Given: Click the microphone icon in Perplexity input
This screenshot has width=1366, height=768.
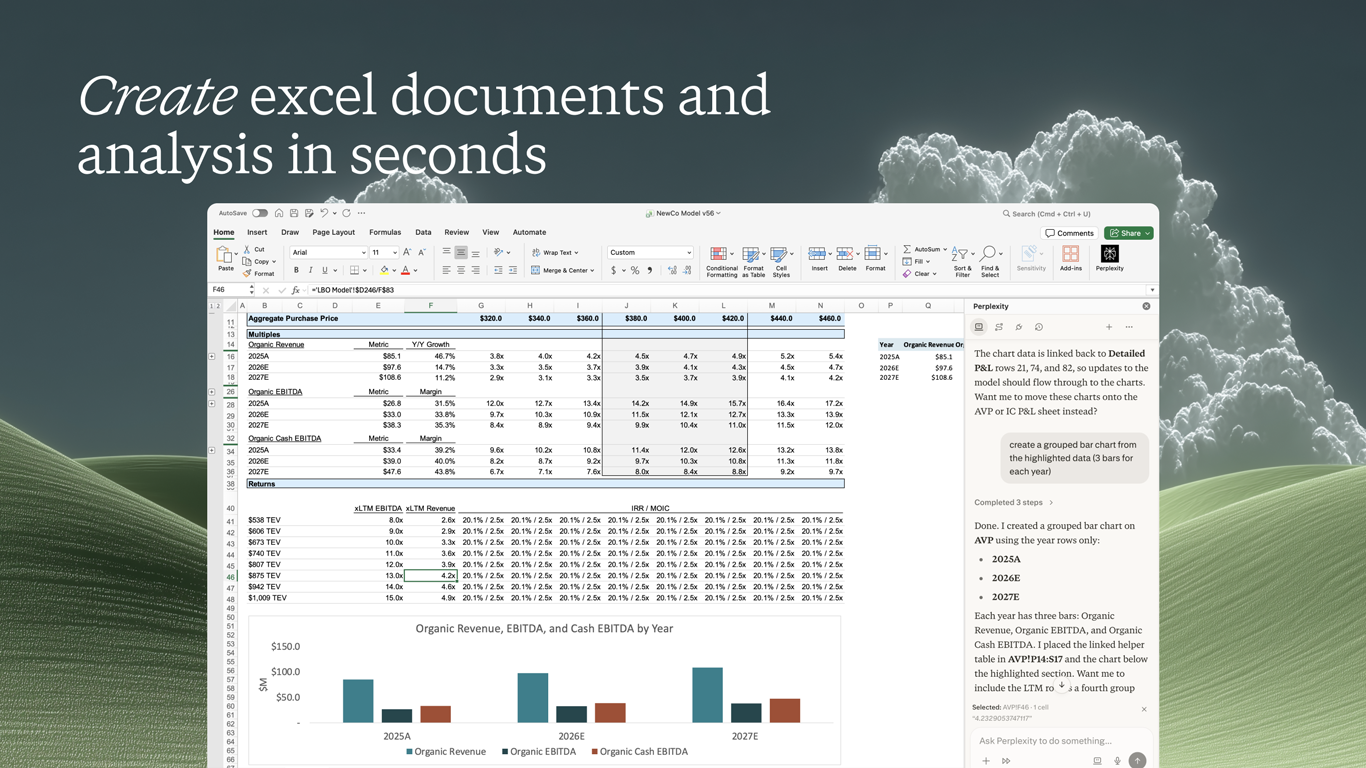Looking at the screenshot, I should point(1117,761).
